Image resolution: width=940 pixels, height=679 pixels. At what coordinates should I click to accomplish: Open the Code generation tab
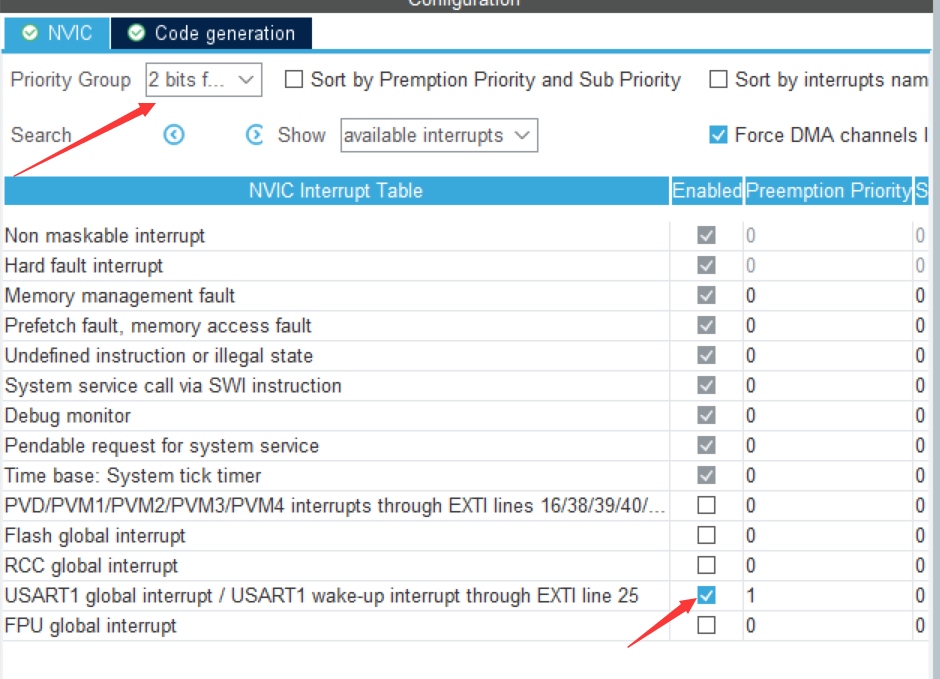[x=211, y=33]
